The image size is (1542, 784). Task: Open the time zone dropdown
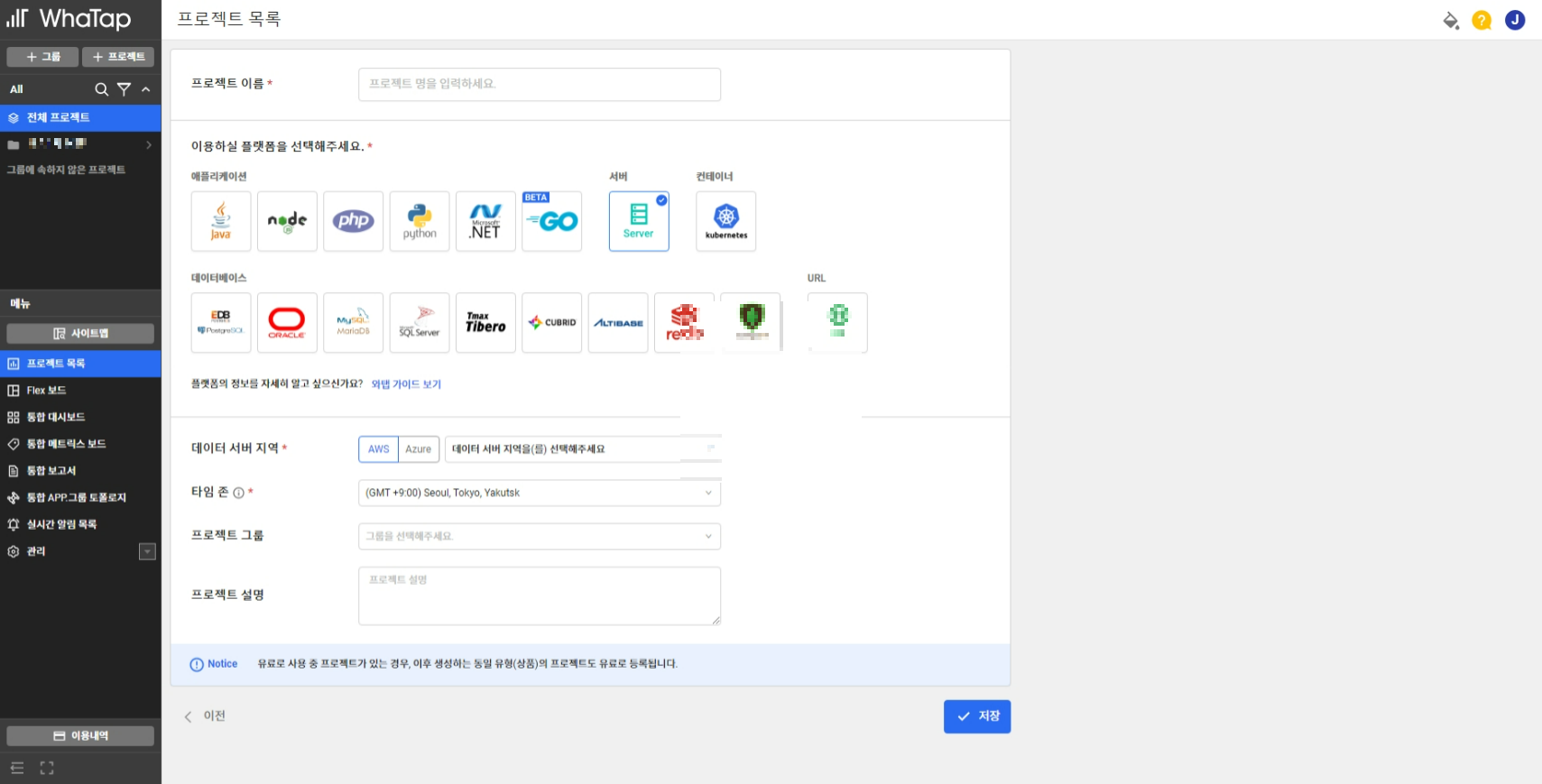540,493
